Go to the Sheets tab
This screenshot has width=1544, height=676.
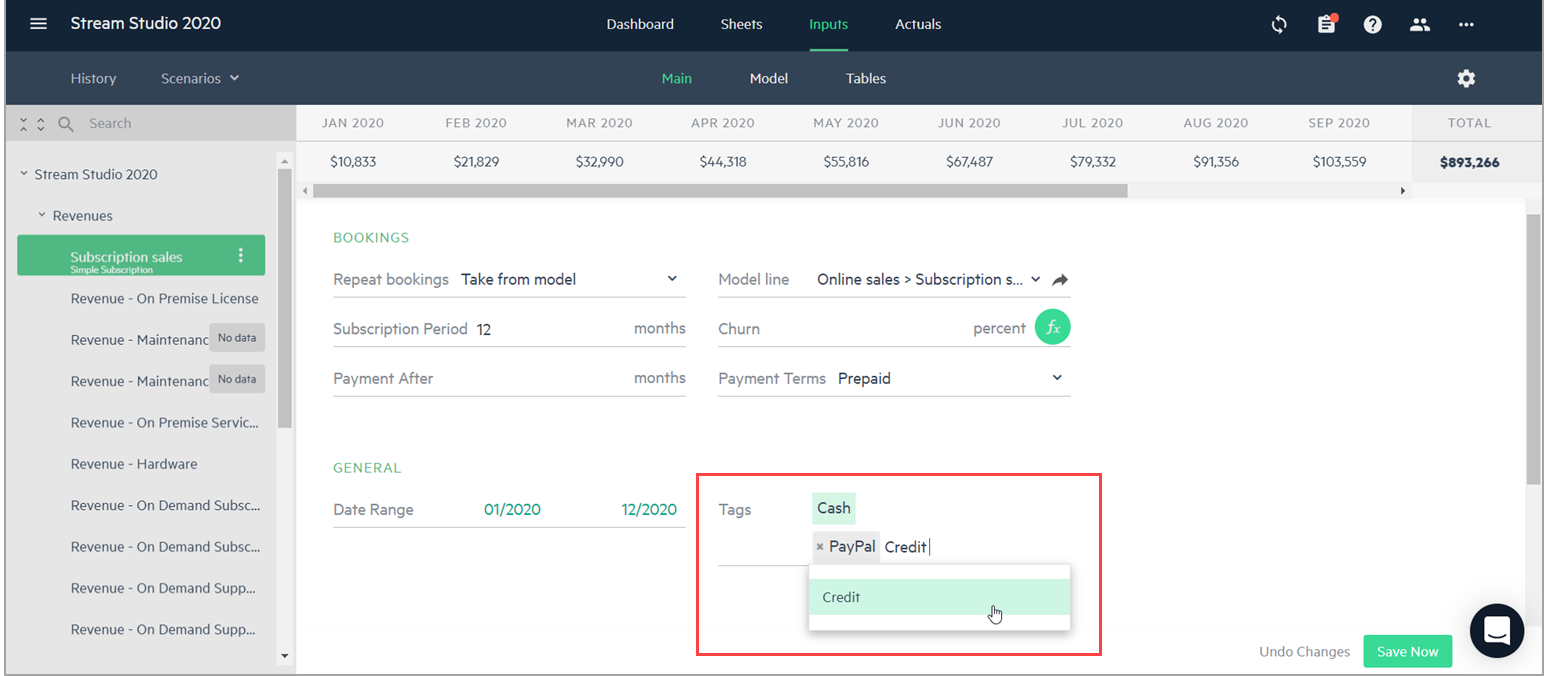coord(741,24)
